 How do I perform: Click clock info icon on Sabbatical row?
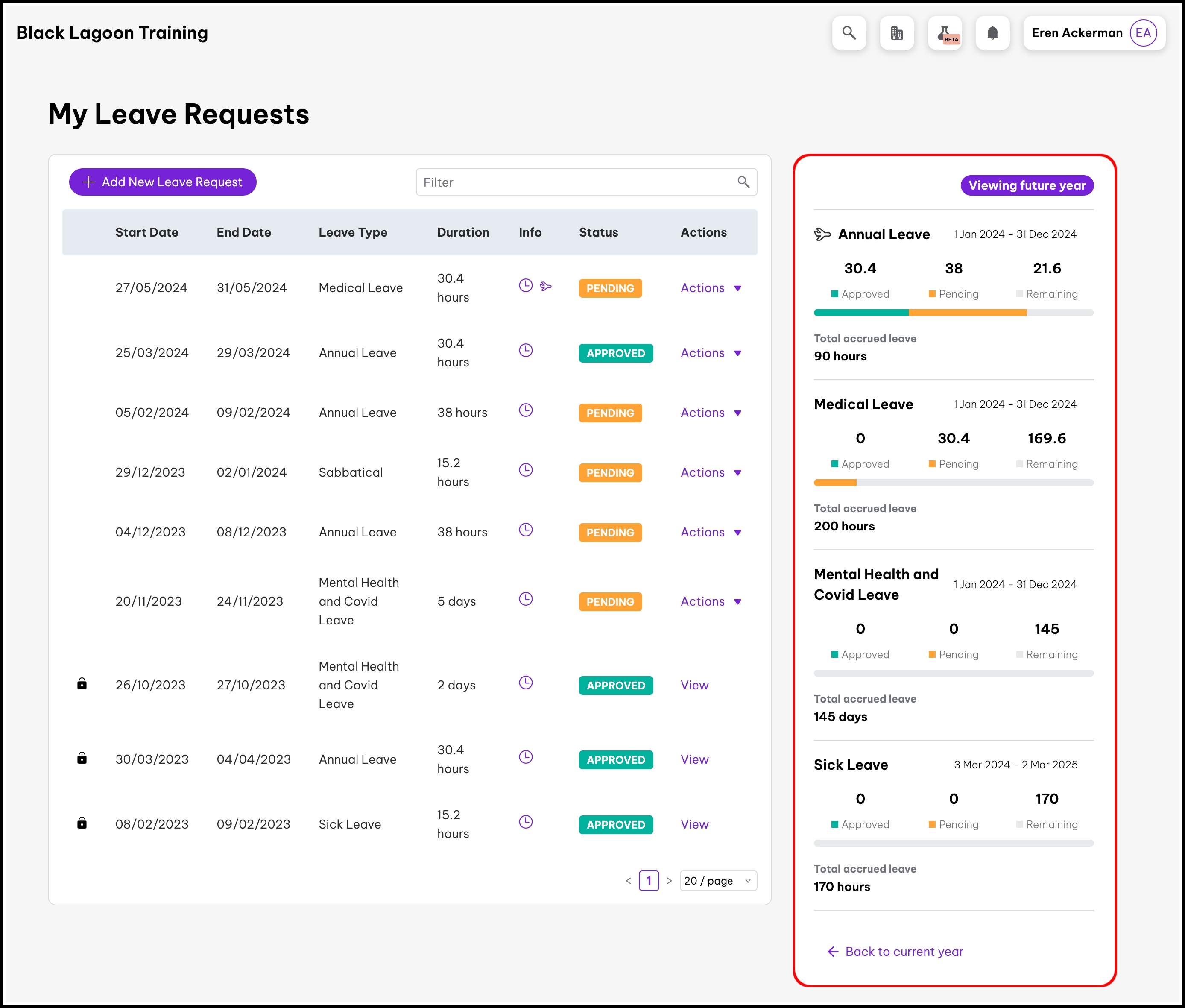point(526,470)
